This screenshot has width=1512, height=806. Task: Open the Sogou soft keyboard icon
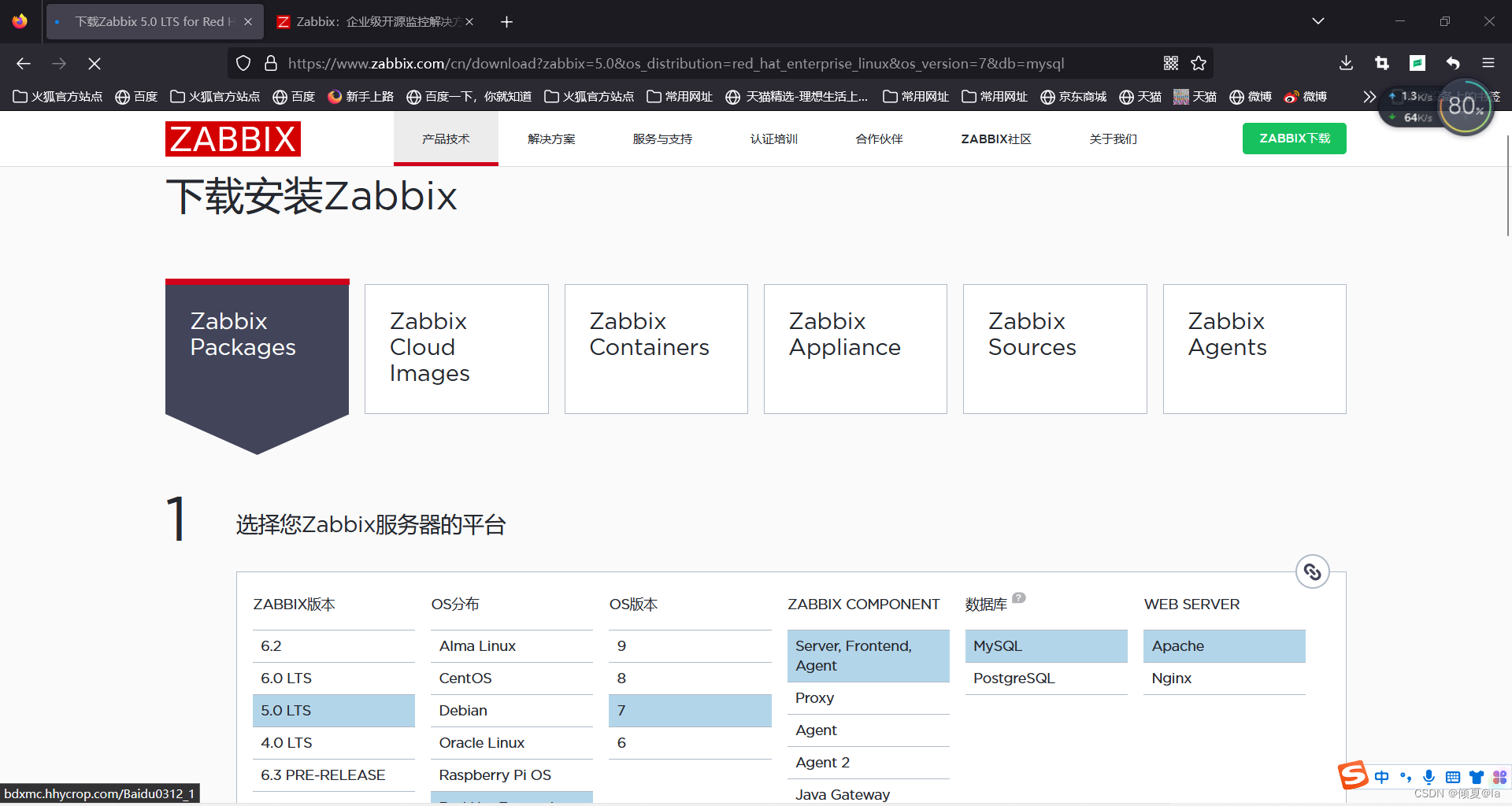(1453, 777)
